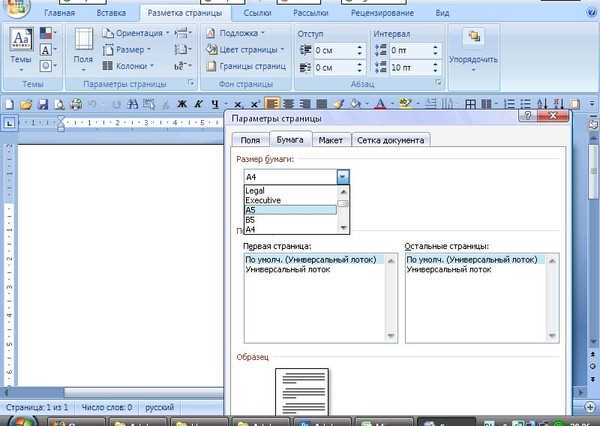
Task: Click the paper size list scrollbar down arrow
Action: [343, 228]
